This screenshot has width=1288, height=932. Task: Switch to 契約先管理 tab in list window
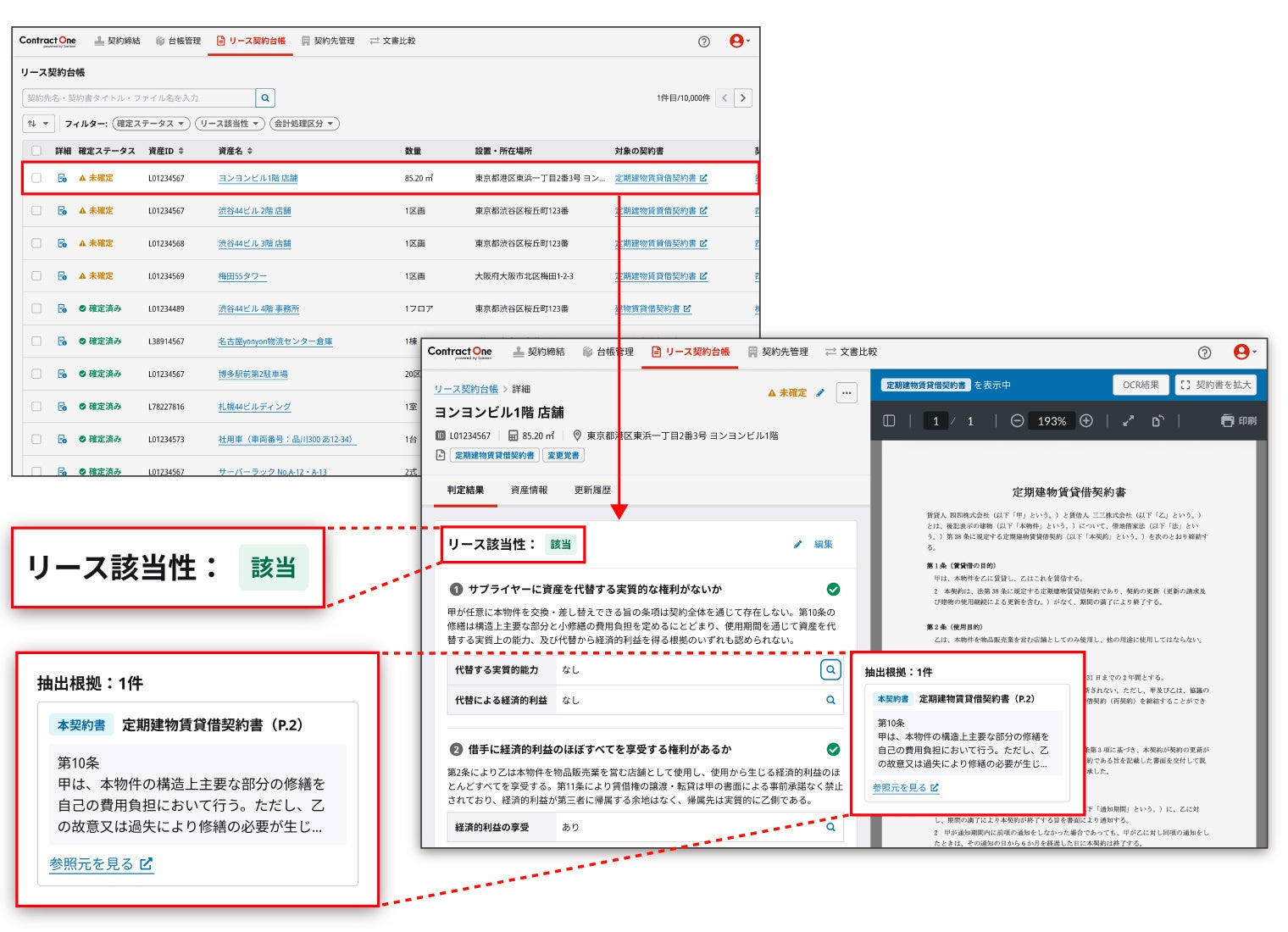coord(328,41)
